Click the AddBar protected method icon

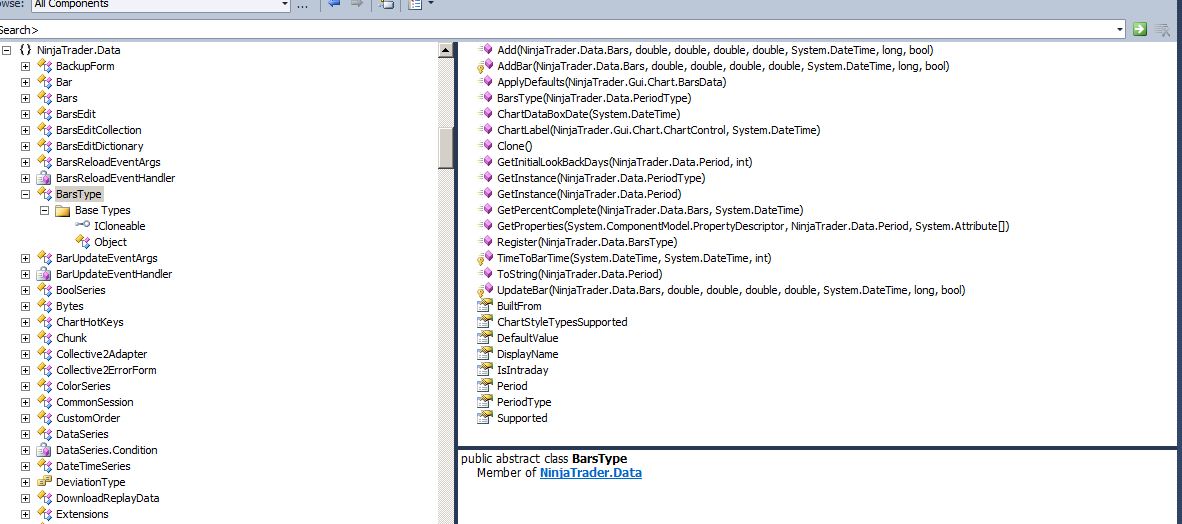click(485, 66)
